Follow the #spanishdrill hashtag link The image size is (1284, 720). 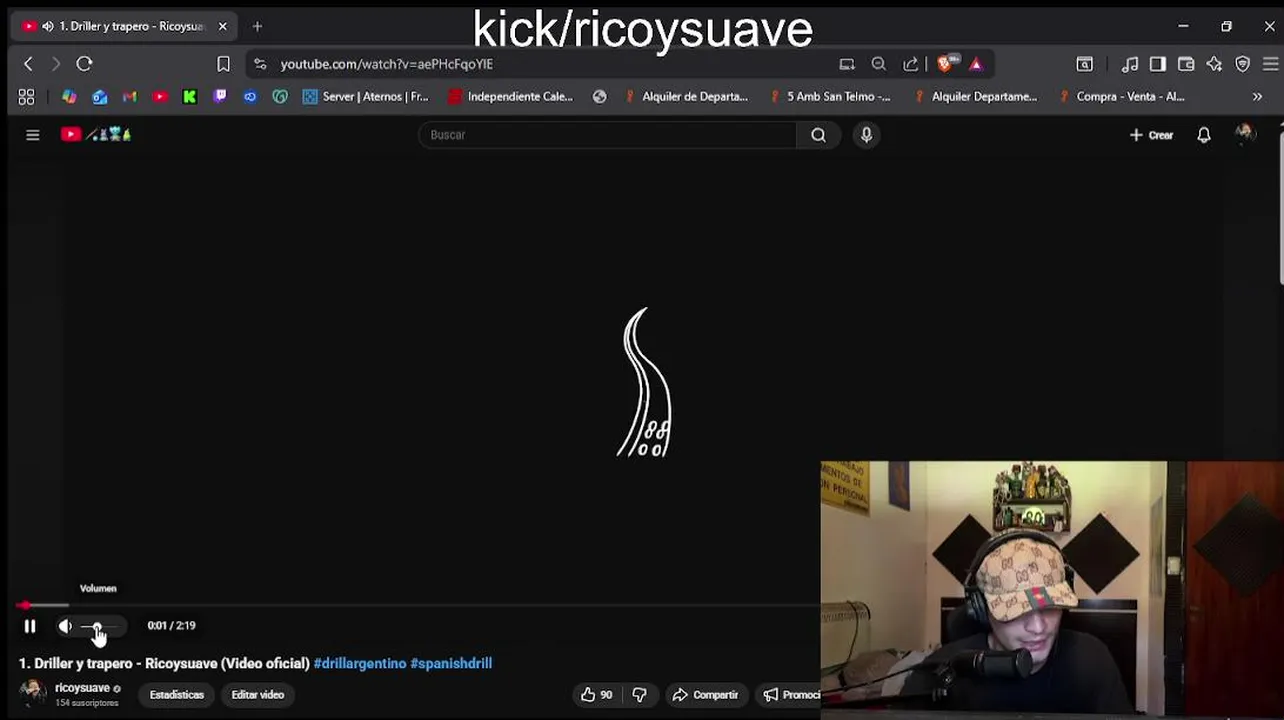[451, 663]
